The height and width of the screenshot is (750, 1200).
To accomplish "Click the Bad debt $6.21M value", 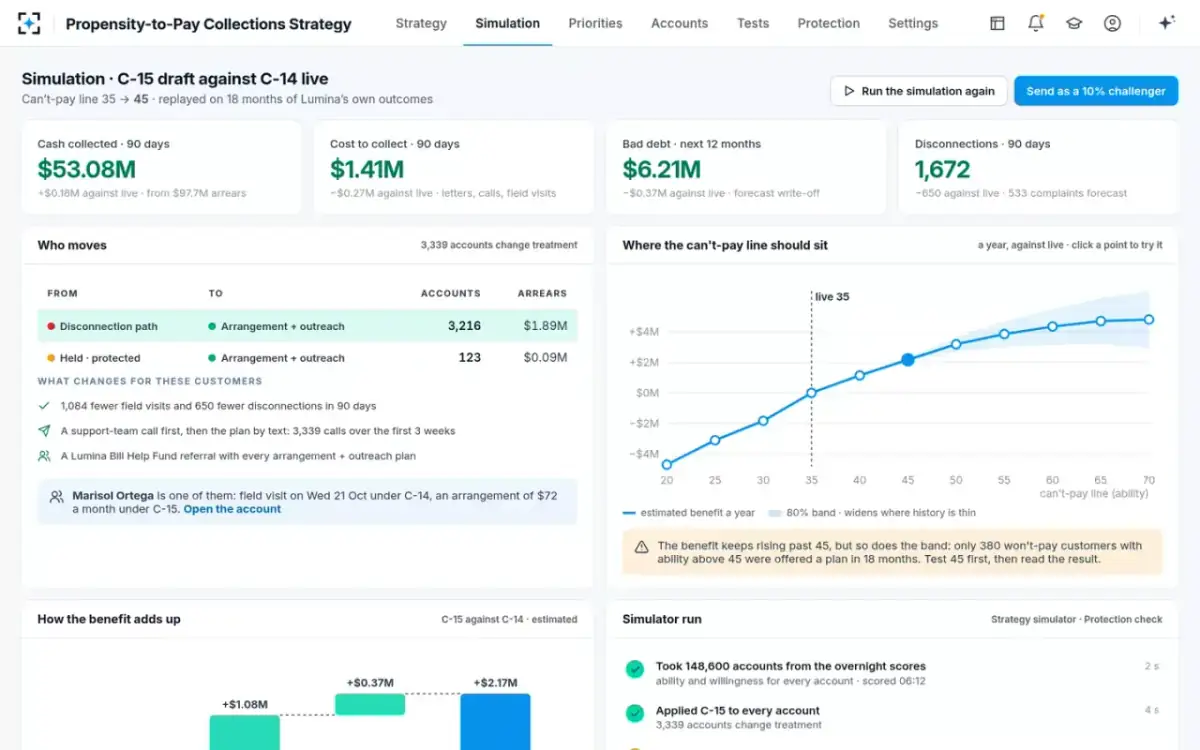I will (661, 170).
